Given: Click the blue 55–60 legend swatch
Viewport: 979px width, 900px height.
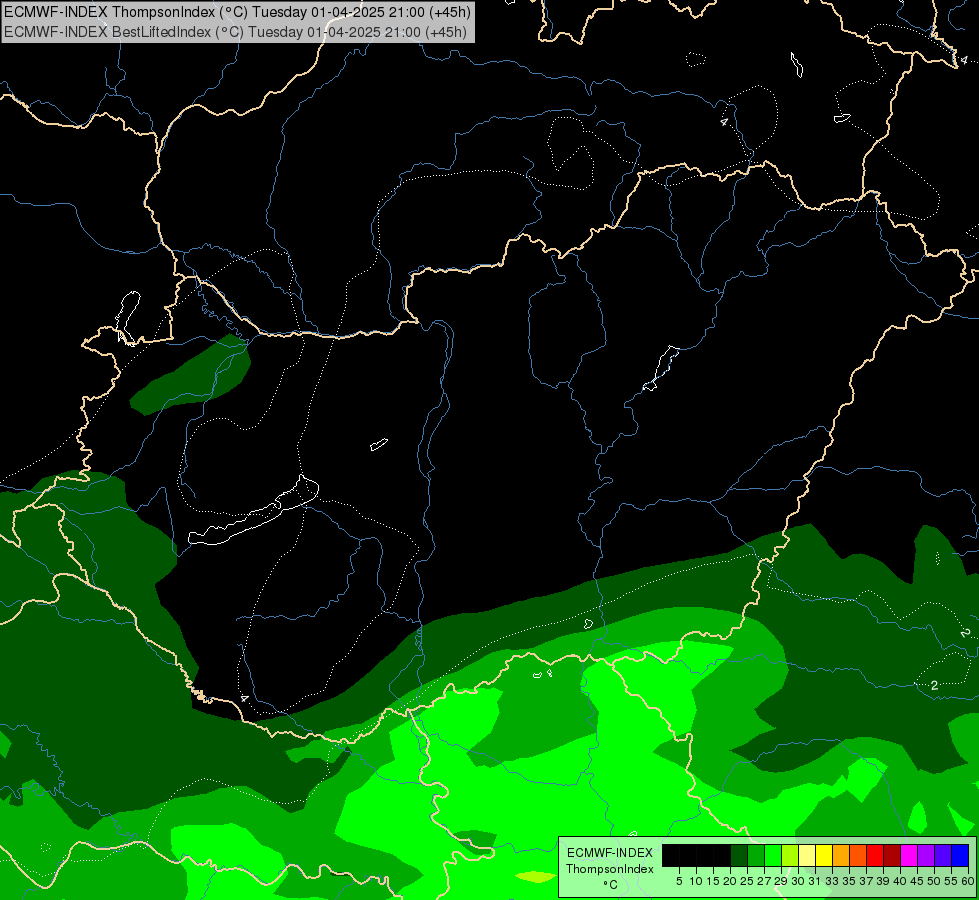Looking at the screenshot, I should pos(960,855).
